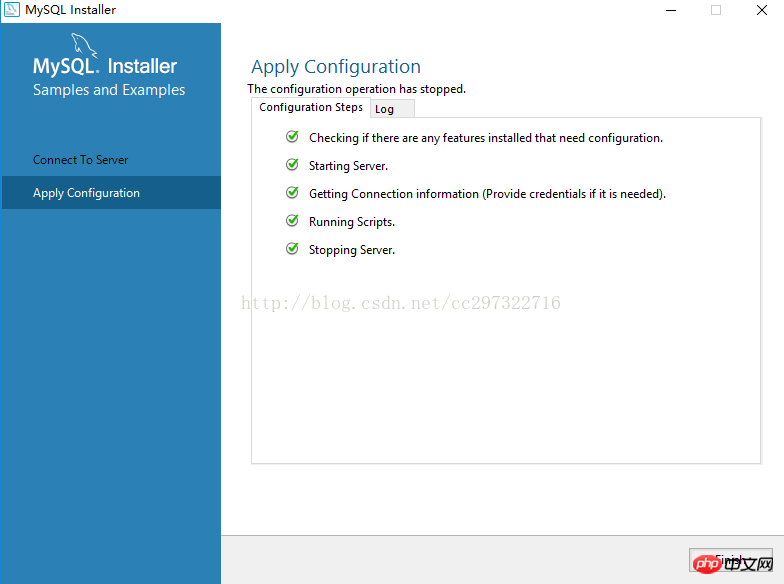784x584 pixels.
Task: Close the MySQL Installer window
Action: click(x=762, y=10)
